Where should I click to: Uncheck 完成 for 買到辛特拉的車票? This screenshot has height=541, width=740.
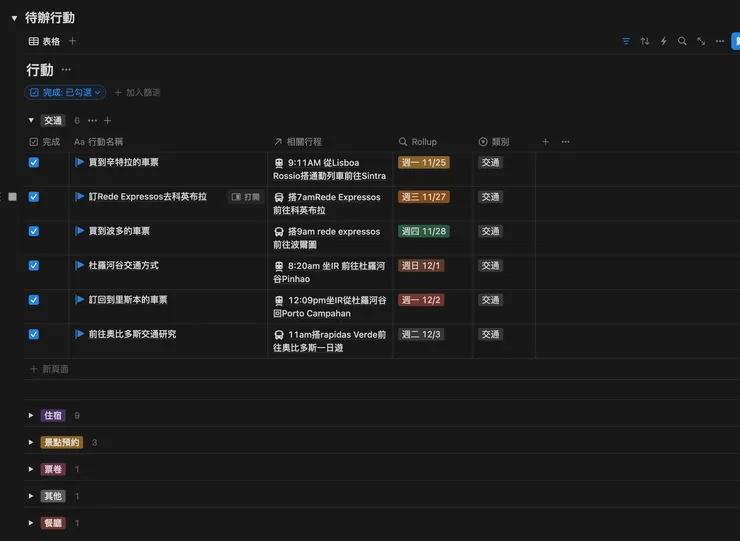coord(34,162)
